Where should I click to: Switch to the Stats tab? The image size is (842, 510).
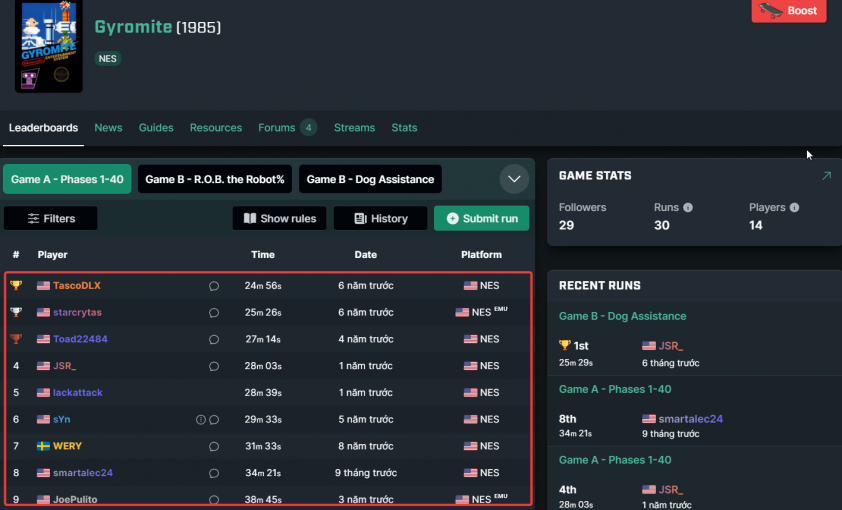pyautogui.click(x=404, y=128)
